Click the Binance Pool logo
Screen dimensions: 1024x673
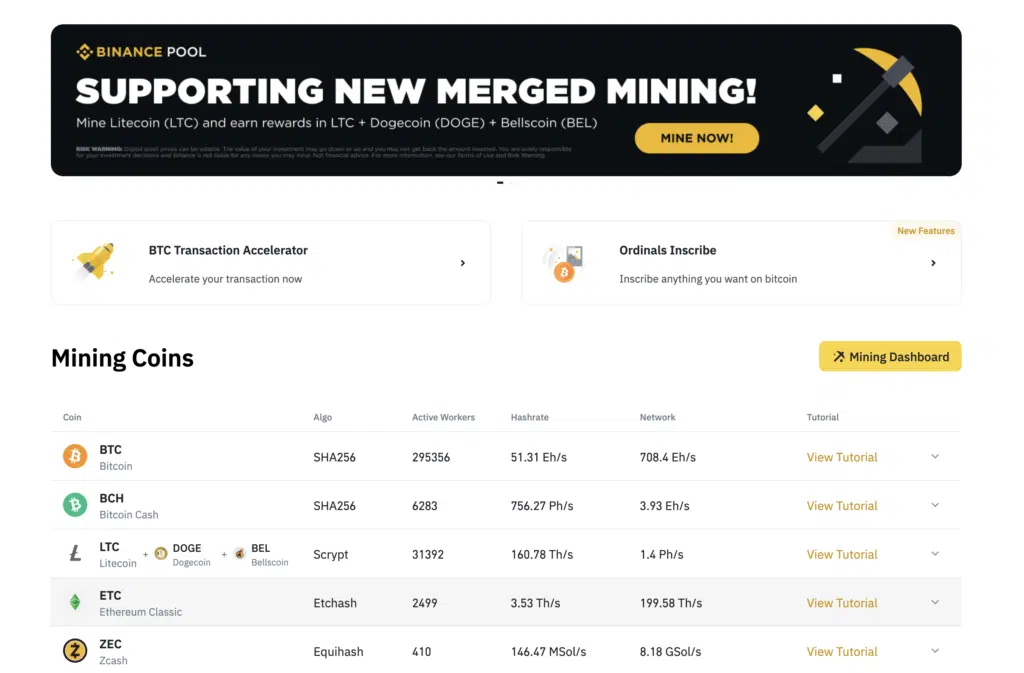coord(140,51)
